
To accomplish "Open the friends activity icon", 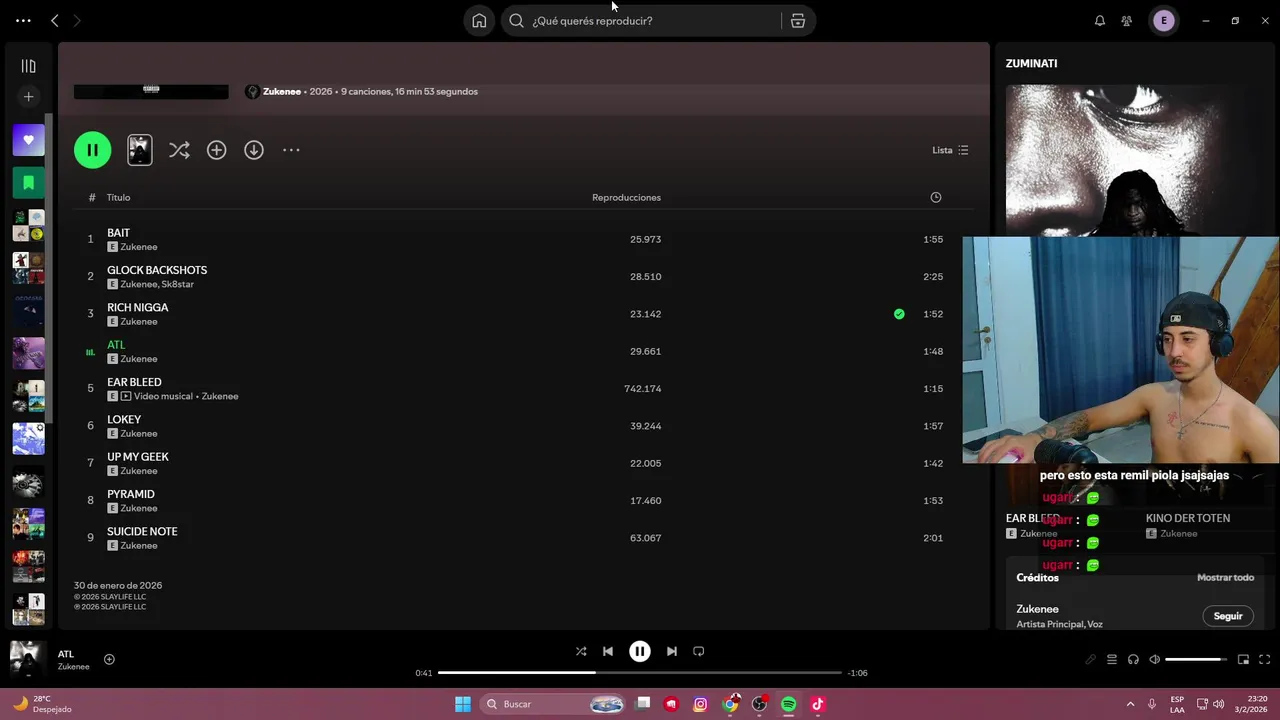I will 1127,21.
